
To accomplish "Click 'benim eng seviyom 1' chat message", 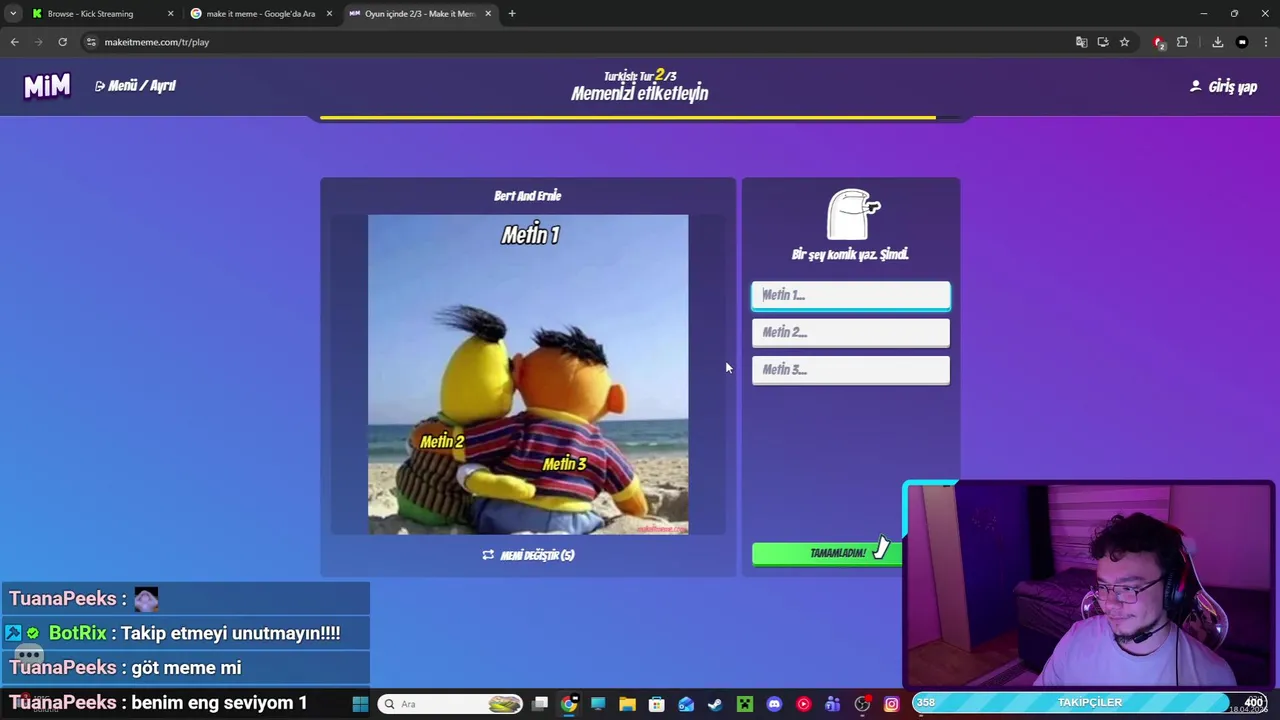I will [x=185, y=702].
